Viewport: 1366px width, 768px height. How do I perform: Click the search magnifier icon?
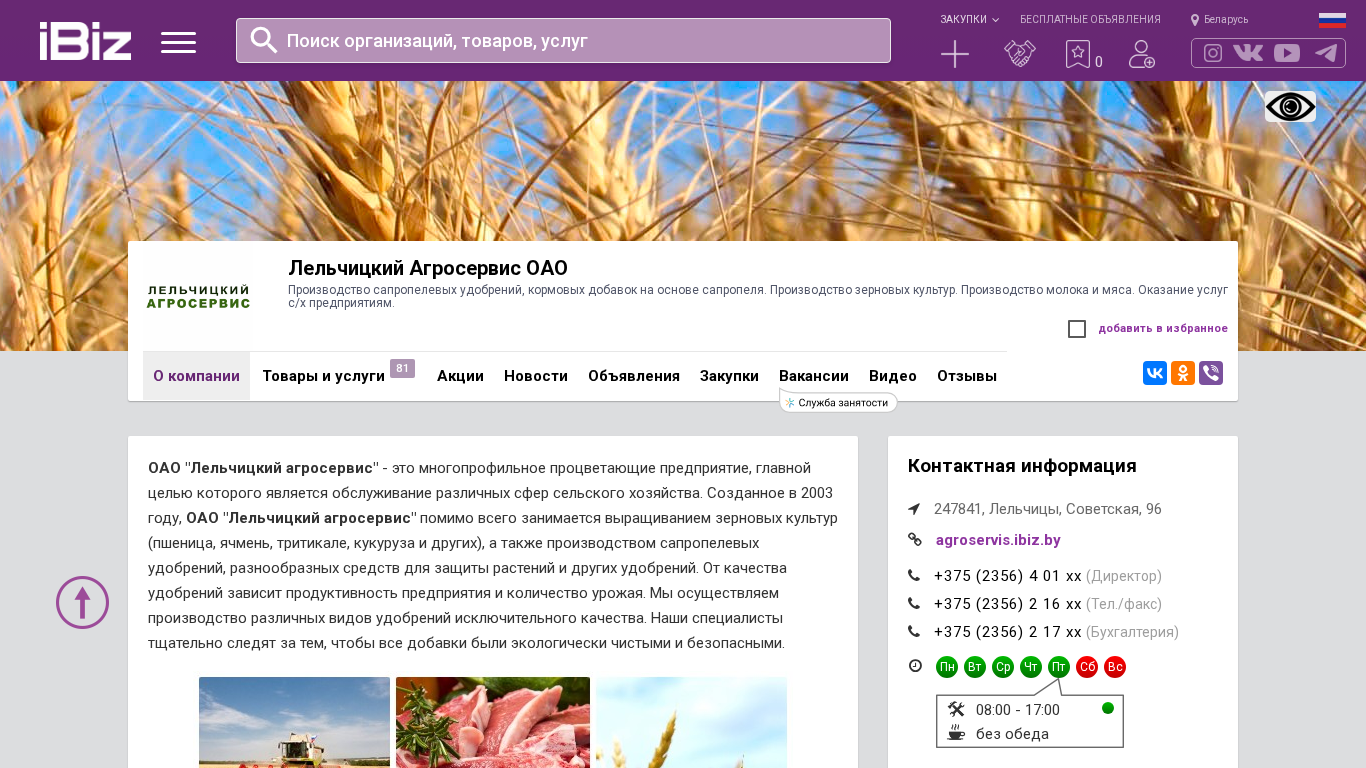click(x=264, y=40)
